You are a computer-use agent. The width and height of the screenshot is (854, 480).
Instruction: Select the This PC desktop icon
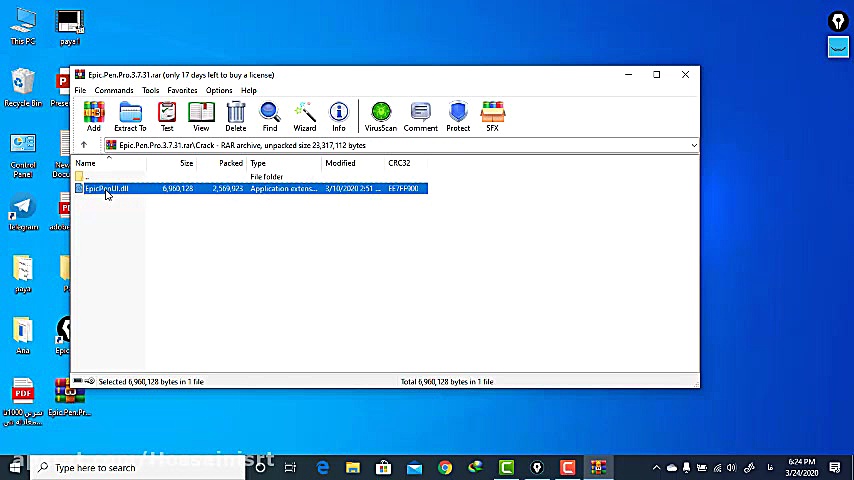[23, 27]
